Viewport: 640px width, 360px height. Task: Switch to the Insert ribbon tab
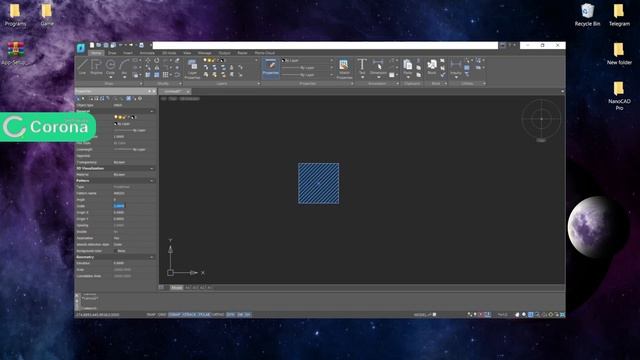tap(128, 53)
